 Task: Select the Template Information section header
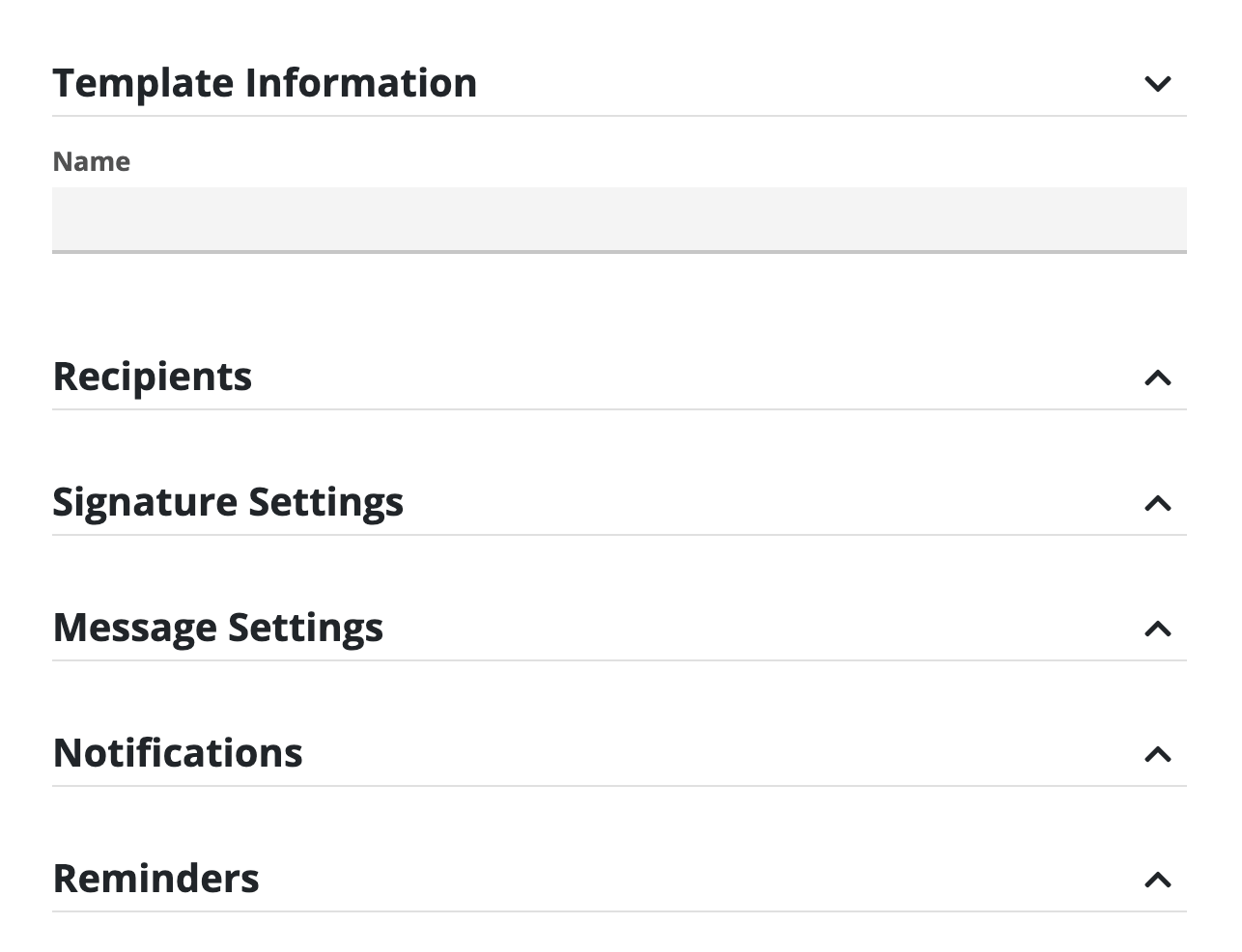(266, 83)
